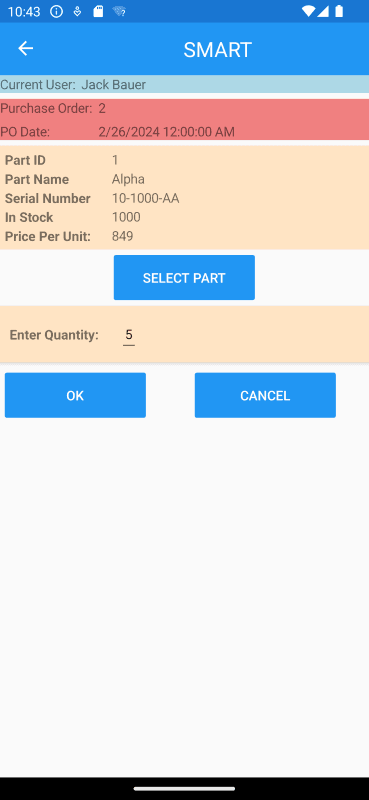
Task: Tap the back arrow icon
Action: (25, 48)
